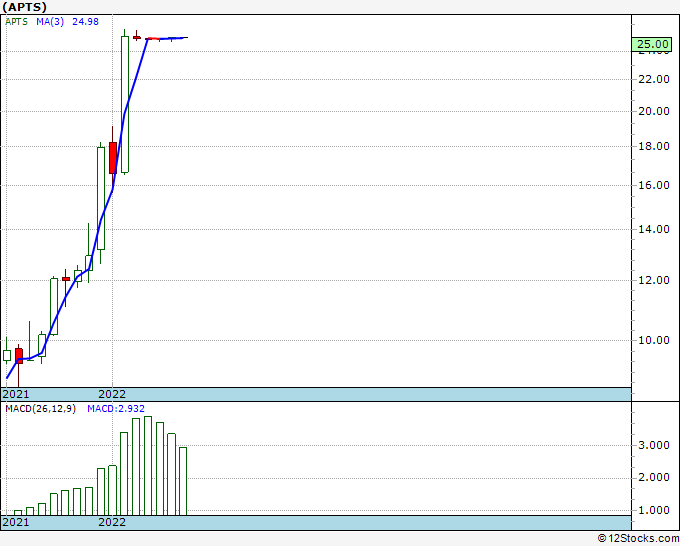The image size is (680, 546).
Task: Click the MA(3) legend label
Action: (50, 22)
